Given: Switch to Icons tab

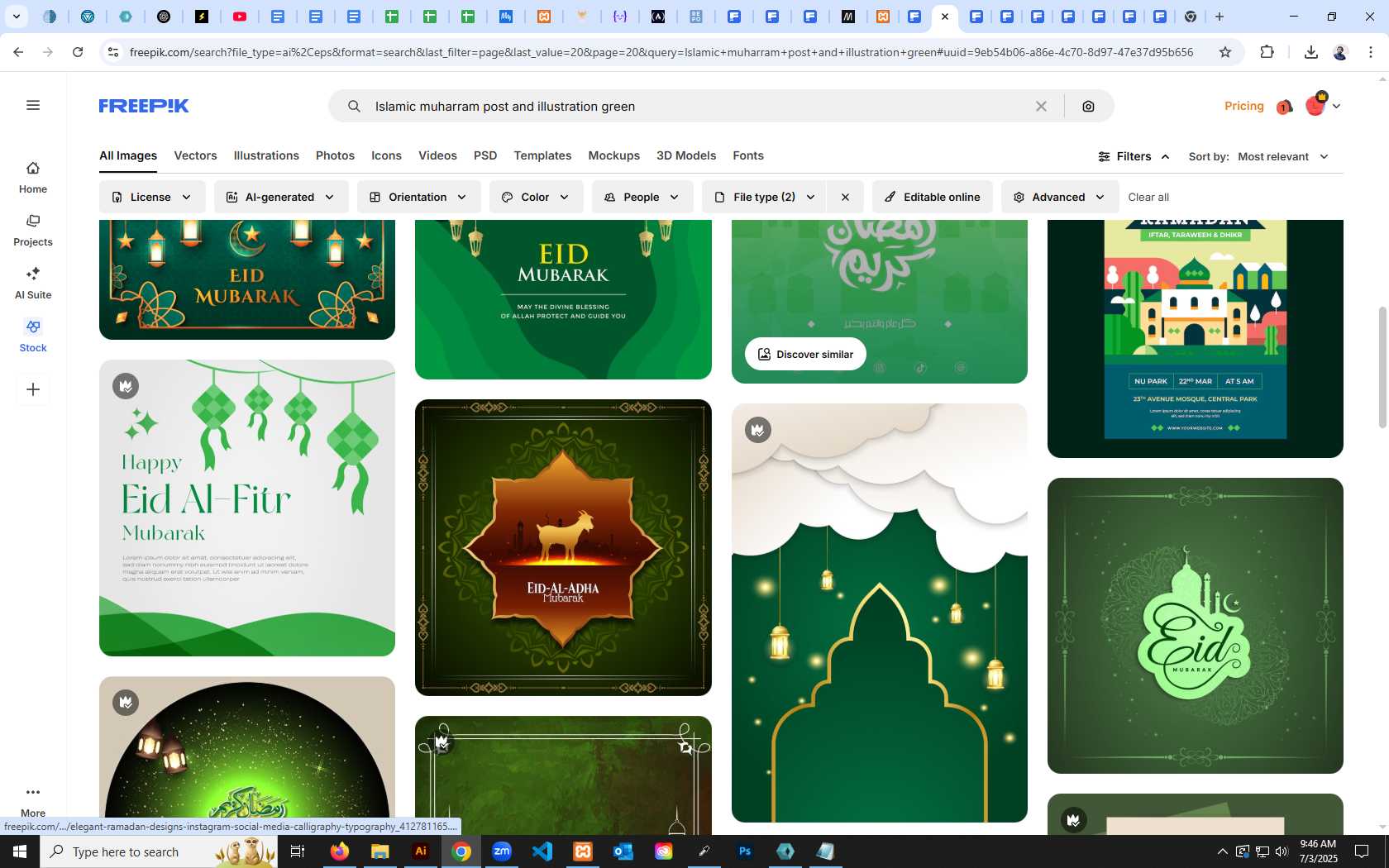Looking at the screenshot, I should 386,155.
